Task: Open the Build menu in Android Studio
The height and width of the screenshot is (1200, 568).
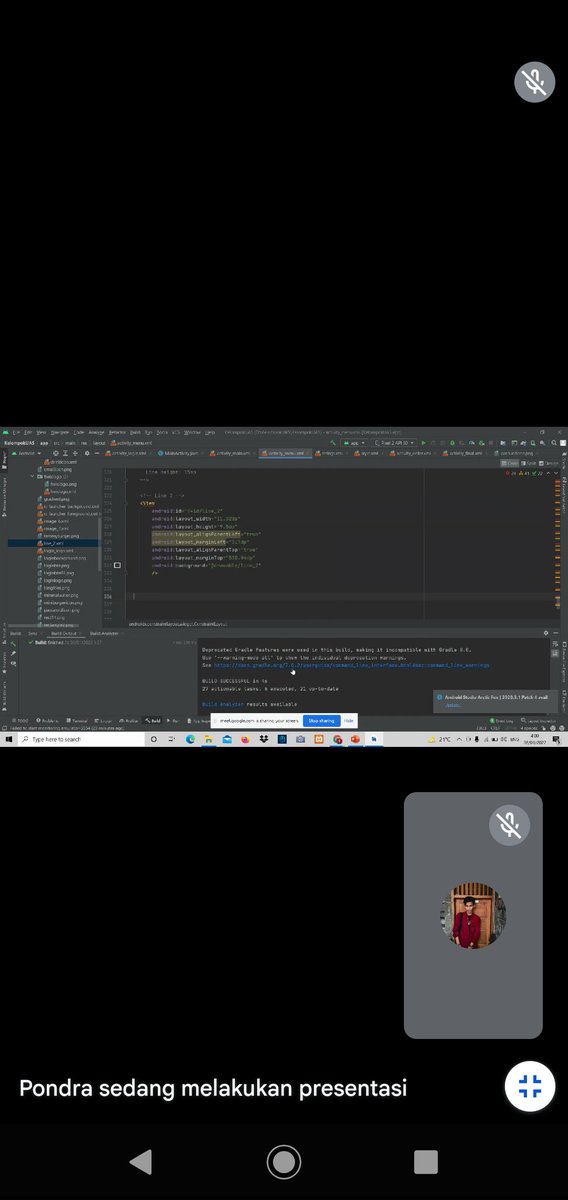Action: pyautogui.click(x=134, y=432)
